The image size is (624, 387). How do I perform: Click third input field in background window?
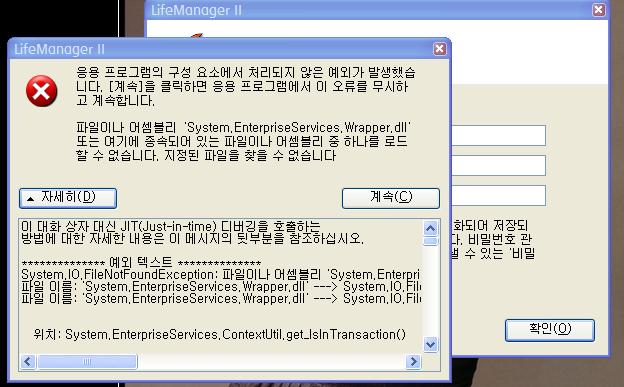click(498, 195)
